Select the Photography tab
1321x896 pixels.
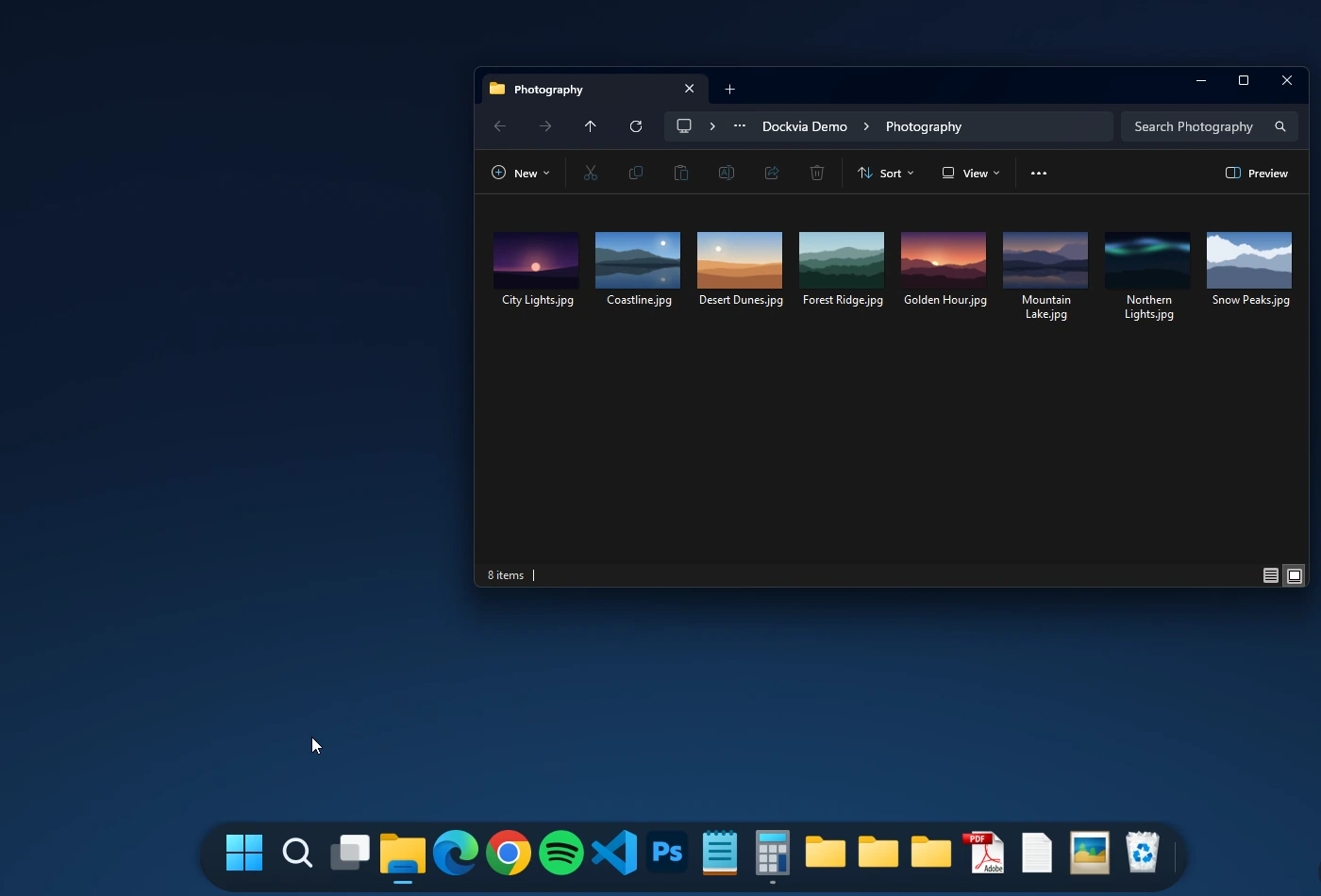[x=595, y=90]
